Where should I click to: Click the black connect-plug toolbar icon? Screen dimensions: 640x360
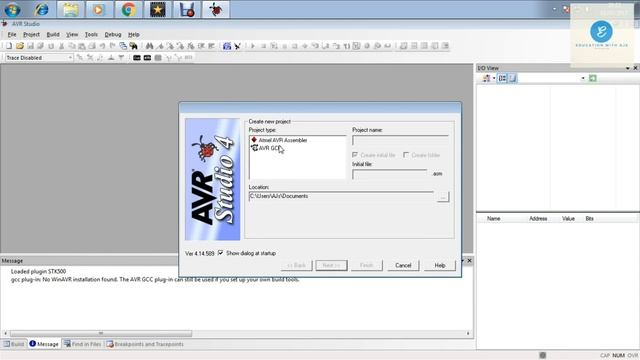click(x=238, y=46)
